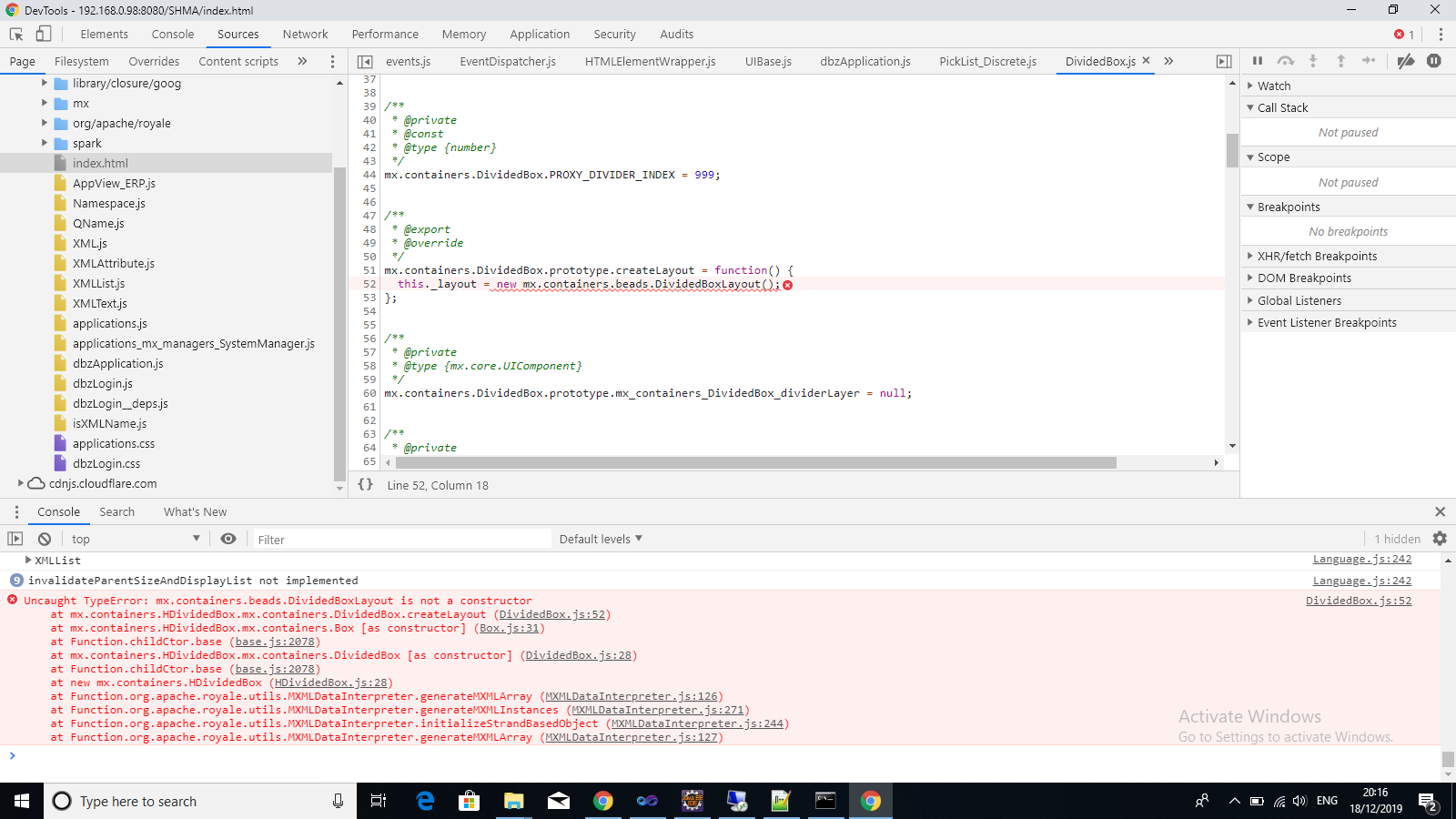Toggle deactivate breakpoints
This screenshot has width=1456, height=819.
click(1405, 61)
